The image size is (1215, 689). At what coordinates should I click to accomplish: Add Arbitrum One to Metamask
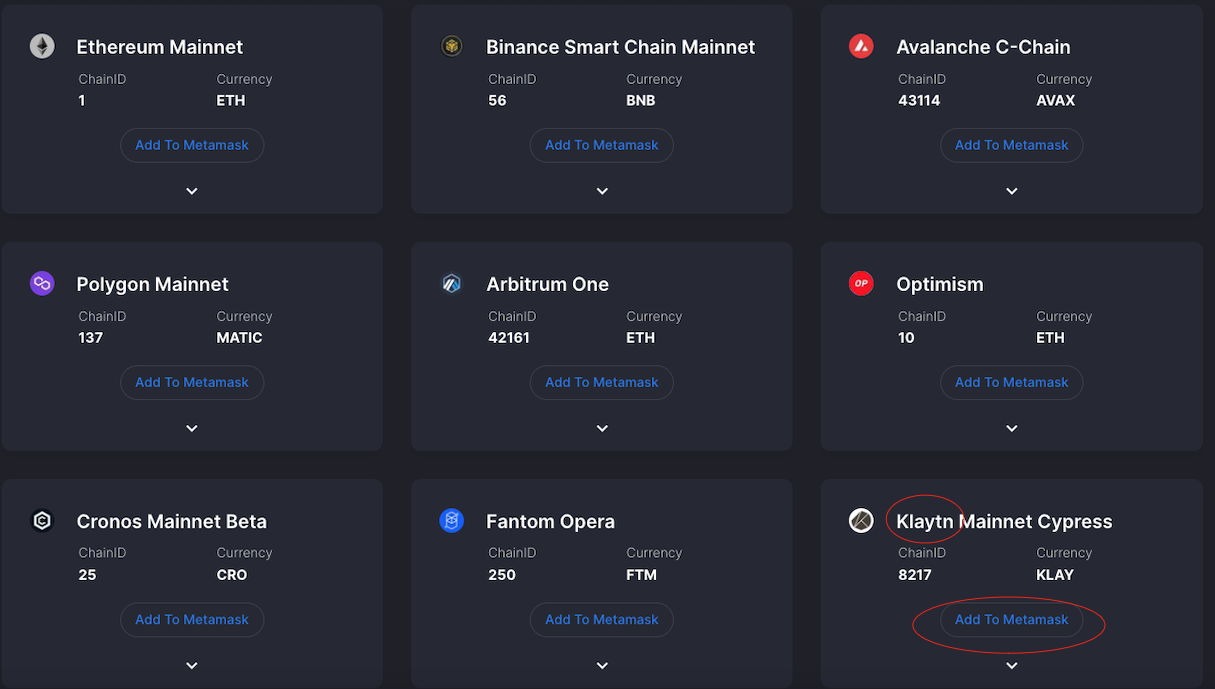coord(602,382)
